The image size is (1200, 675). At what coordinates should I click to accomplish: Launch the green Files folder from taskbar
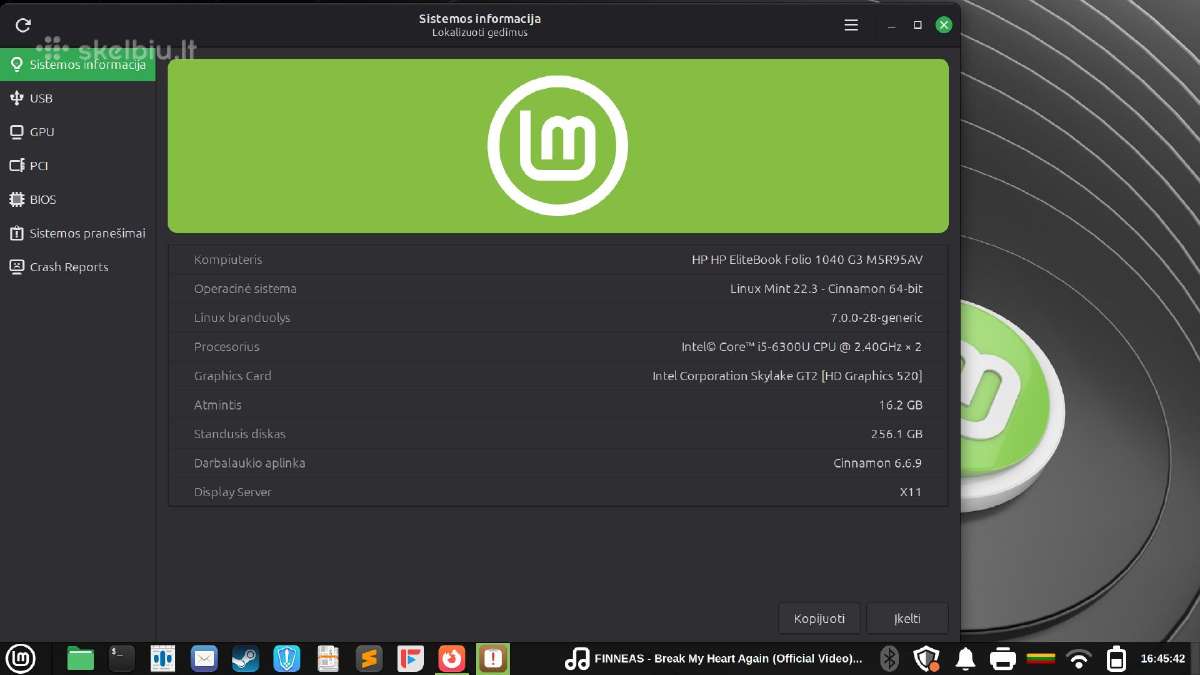tap(80, 658)
